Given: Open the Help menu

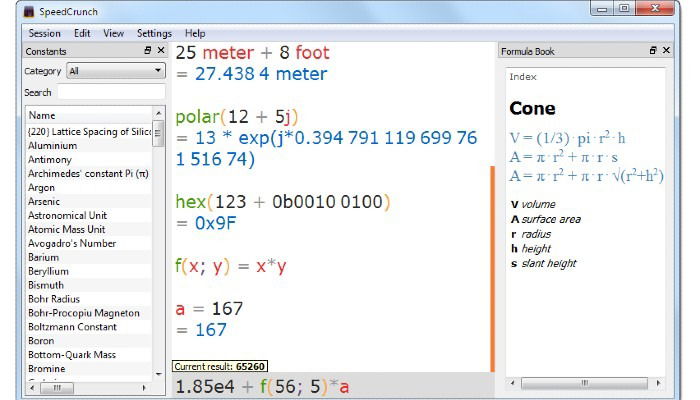Looking at the screenshot, I should [195, 33].
